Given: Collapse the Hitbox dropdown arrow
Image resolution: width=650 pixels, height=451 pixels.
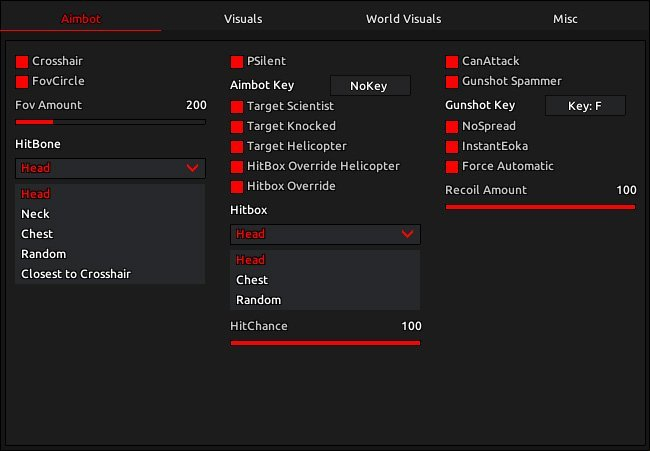Looking at the screenshot, I should 407,234.
